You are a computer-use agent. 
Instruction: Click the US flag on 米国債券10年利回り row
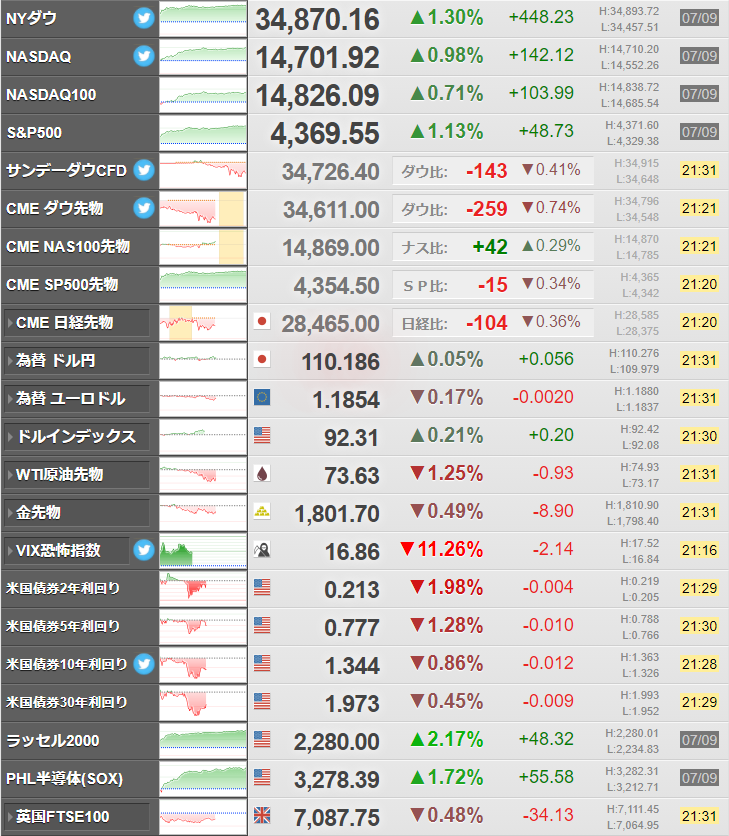262,663
